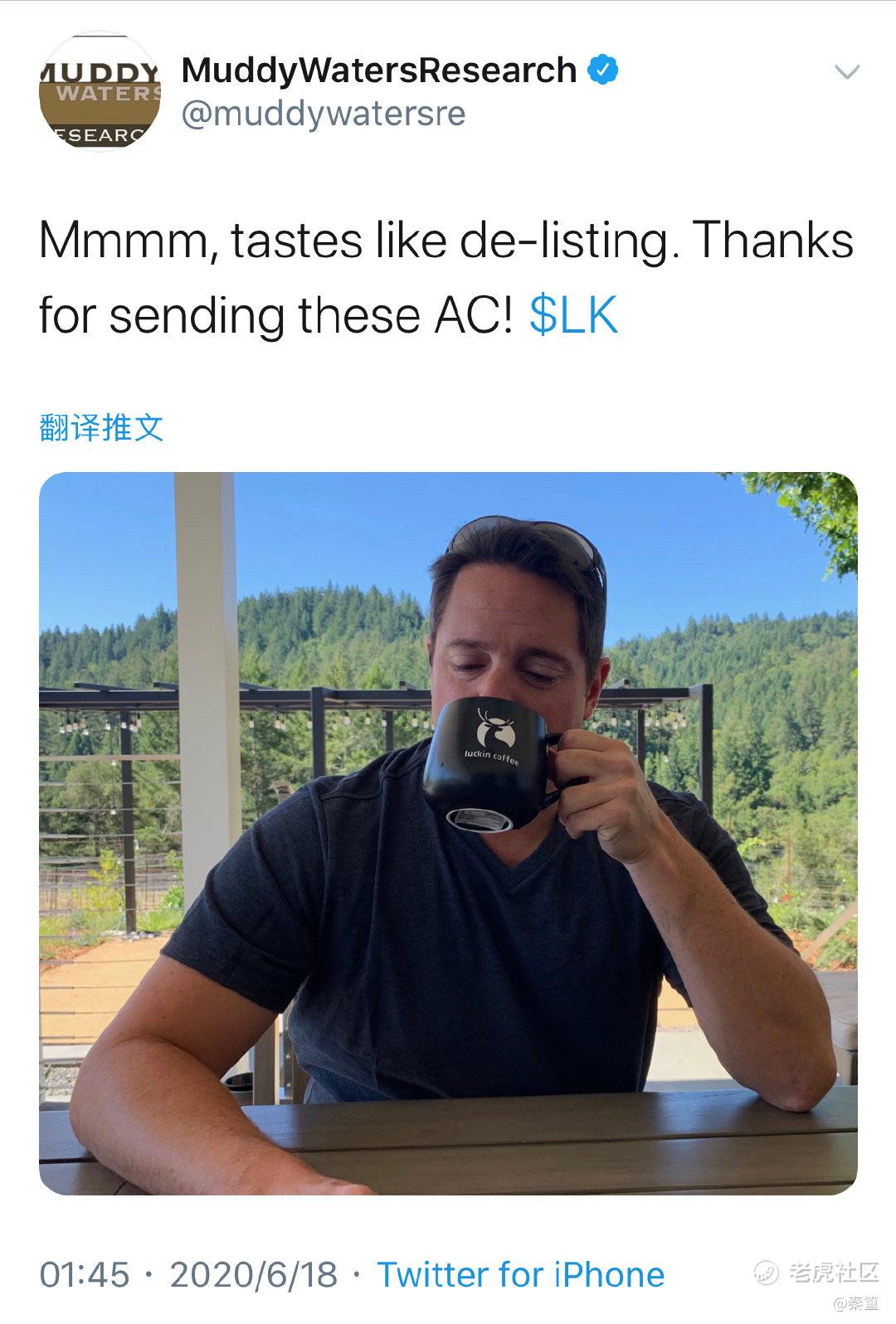Tap the 老虎社区 watermark logo
The width and height of the screenshot is (896, 1324).
[x=816, y=1272]
